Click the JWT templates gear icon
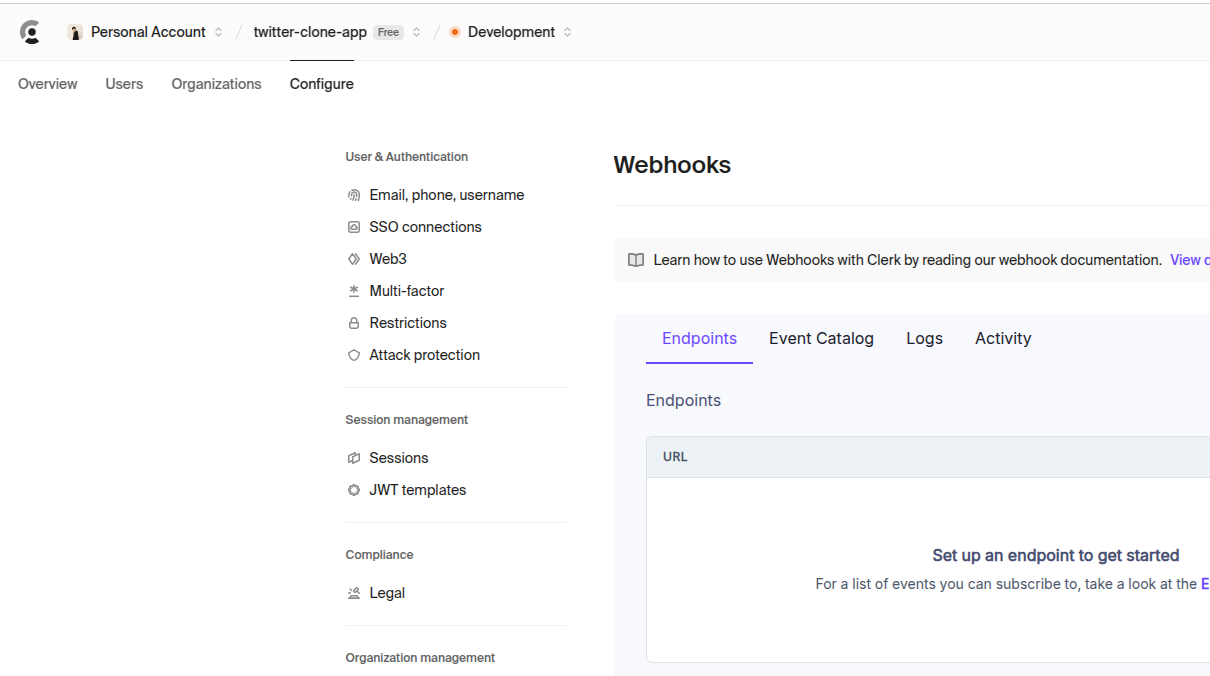This screenshot has width=1210, height=676. click(x=354, y=489)
